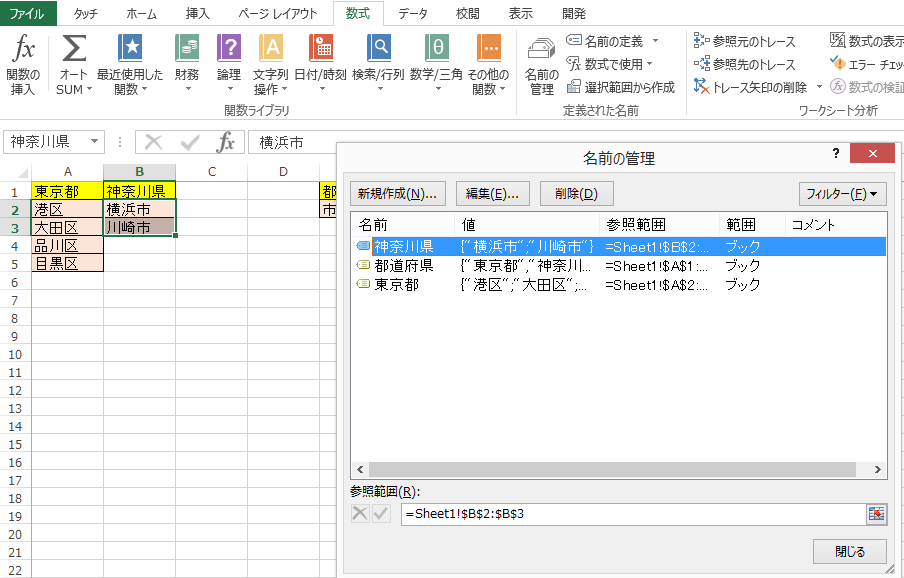Screen dimensions: 904x578
Task: Click the 新規作成 button
Action: coord(398,191)
